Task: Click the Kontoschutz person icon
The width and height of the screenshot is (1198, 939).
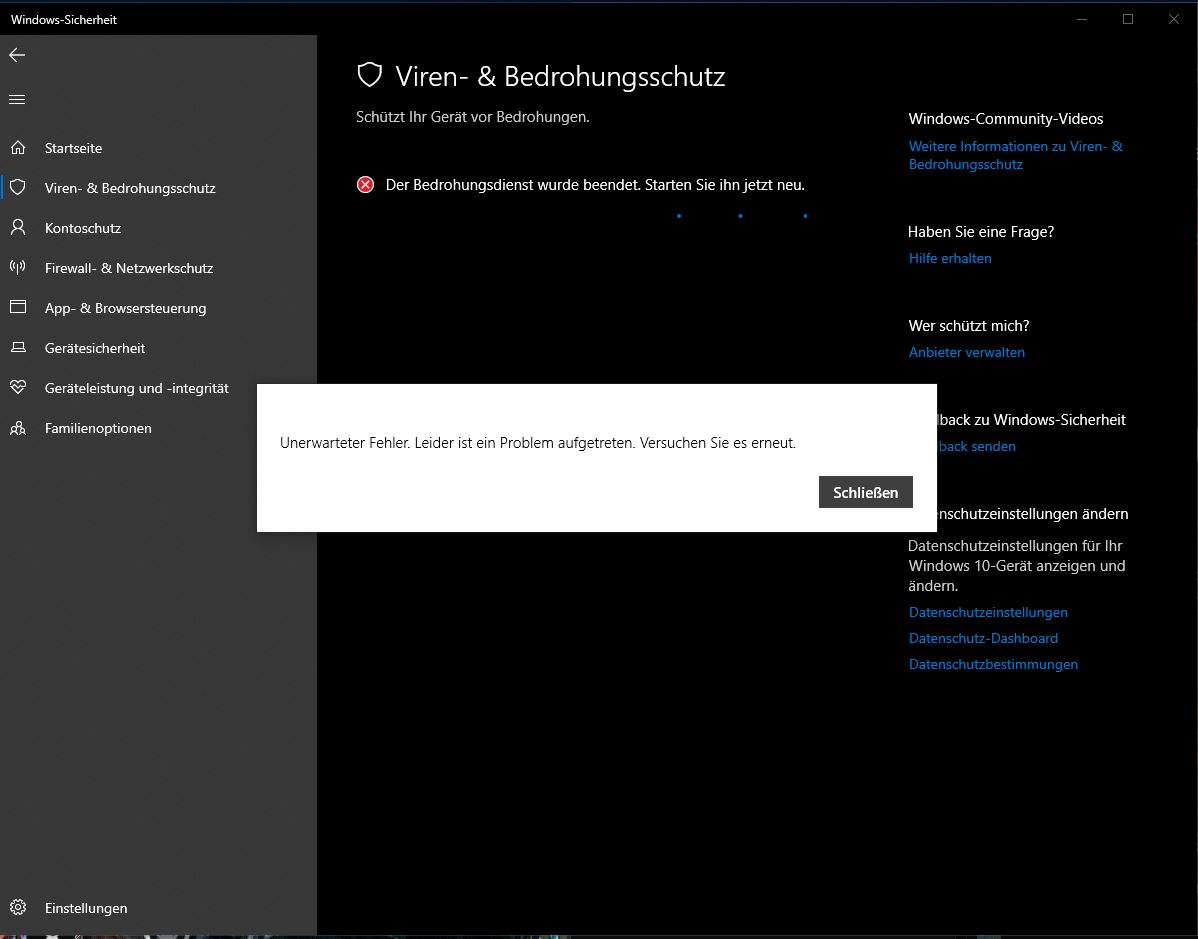Action: [x=18, y=228]
